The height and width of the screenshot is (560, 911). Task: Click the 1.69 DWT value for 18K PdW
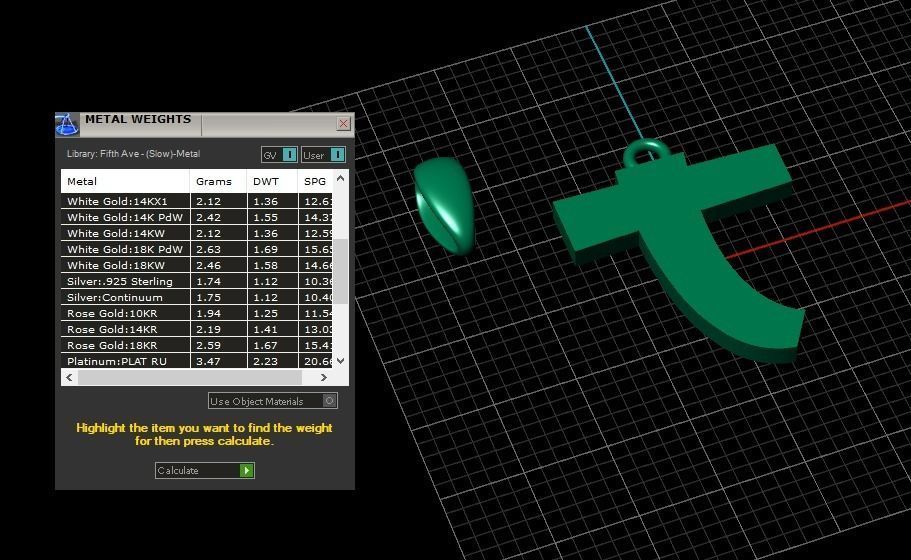(x=266, y=249)
